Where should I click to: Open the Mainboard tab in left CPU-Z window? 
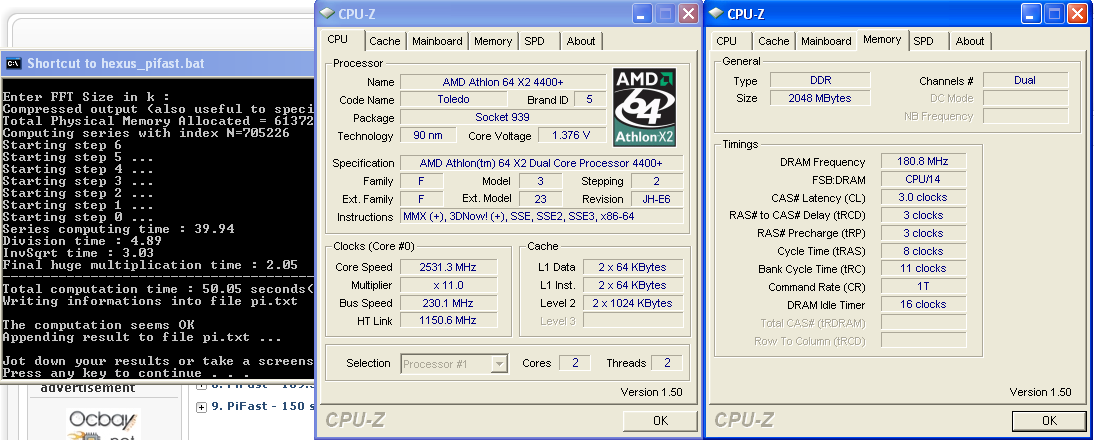tap(437, 41)
